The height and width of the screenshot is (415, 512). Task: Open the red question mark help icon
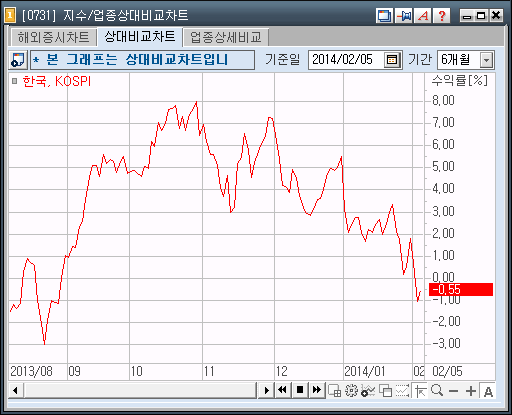(x=442, y=15)
